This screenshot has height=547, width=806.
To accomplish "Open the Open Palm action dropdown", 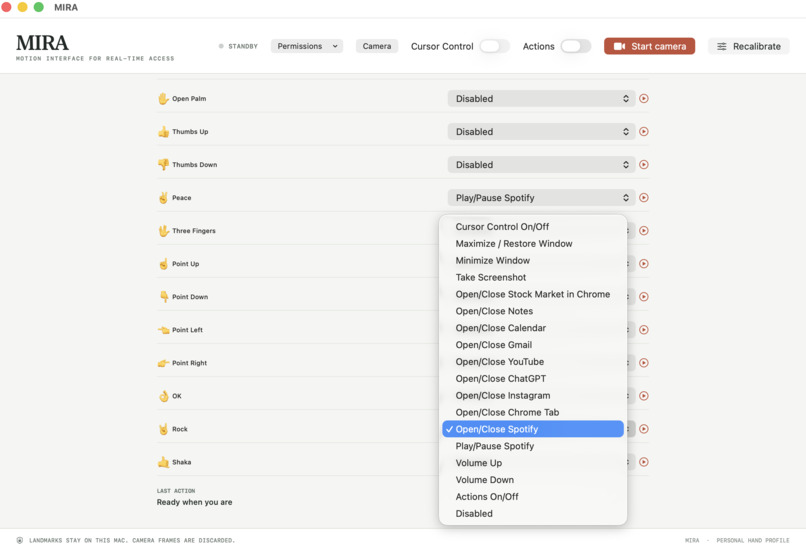I will click(541, 99).
